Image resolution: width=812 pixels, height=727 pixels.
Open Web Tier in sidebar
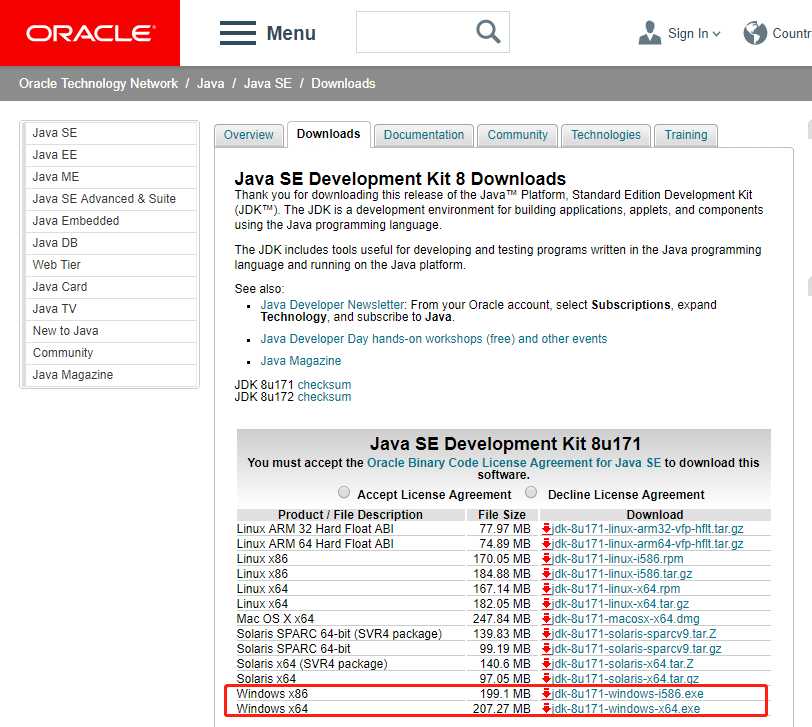[x=110, y=265]
